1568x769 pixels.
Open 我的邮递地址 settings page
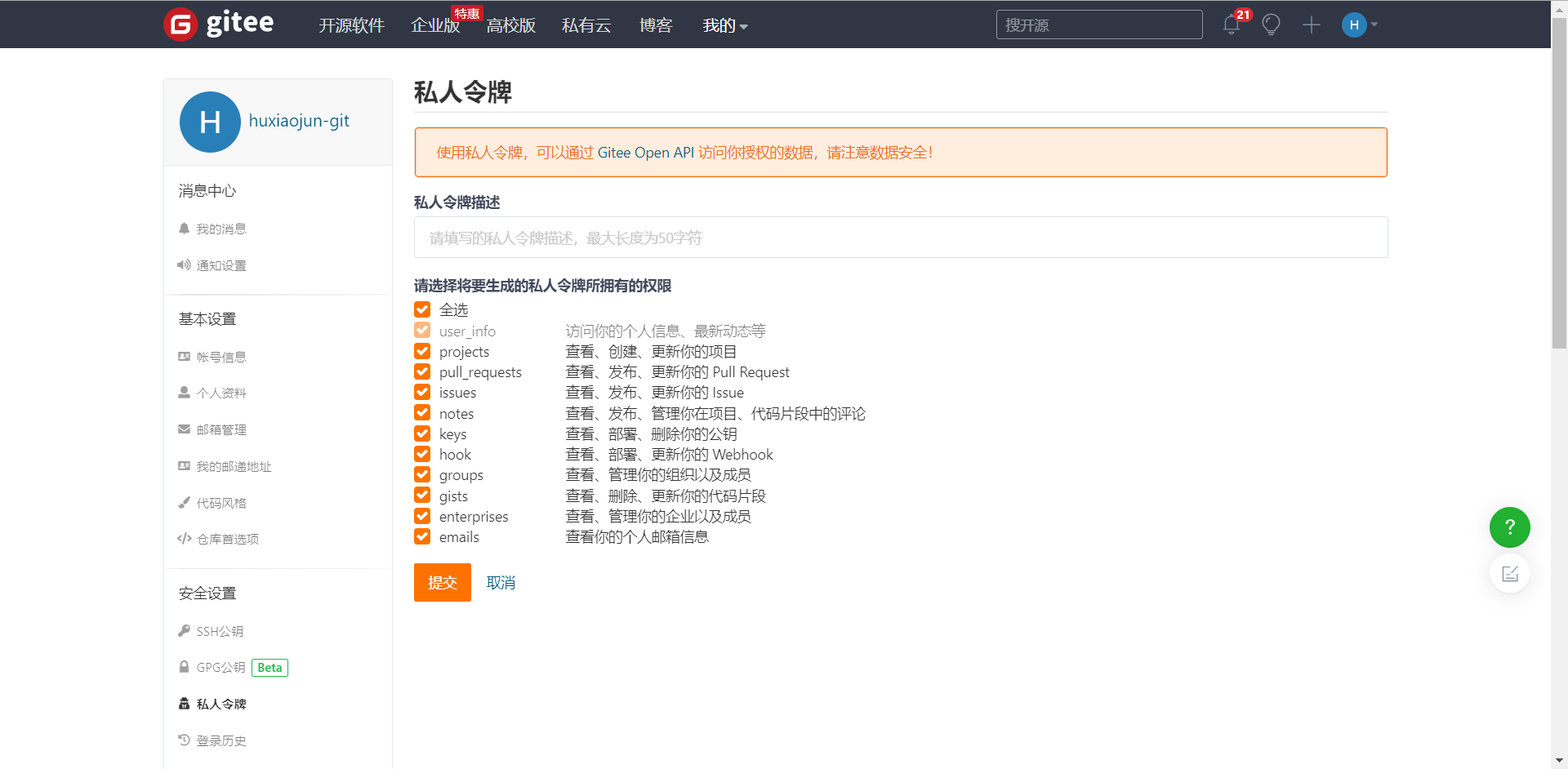point(234,467)
